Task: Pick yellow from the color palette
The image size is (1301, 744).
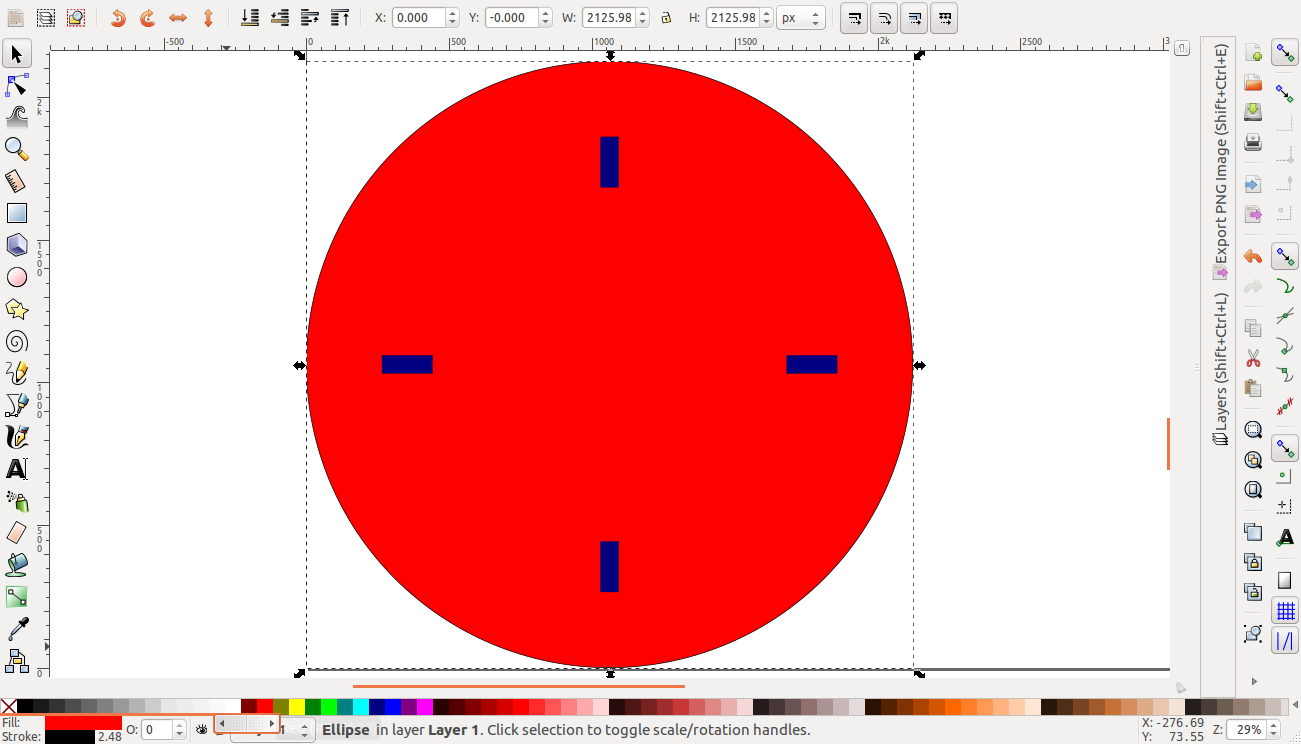Action: (x=297, y=707)
